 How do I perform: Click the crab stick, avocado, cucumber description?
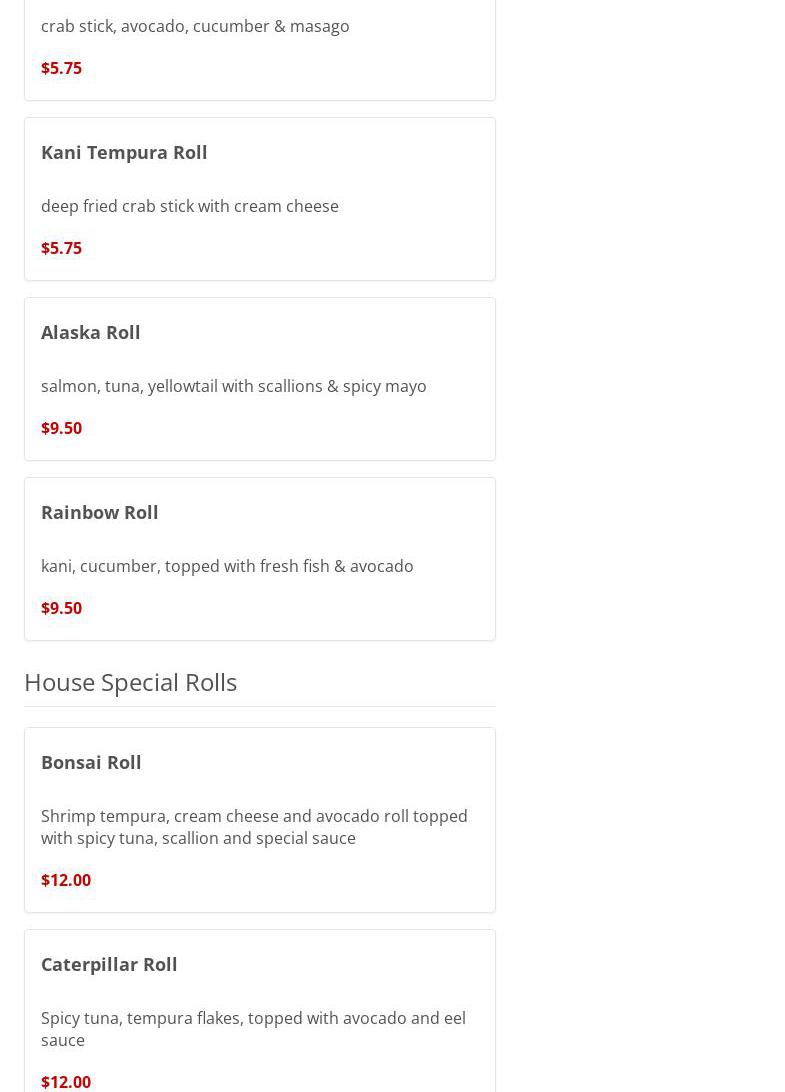195,26
